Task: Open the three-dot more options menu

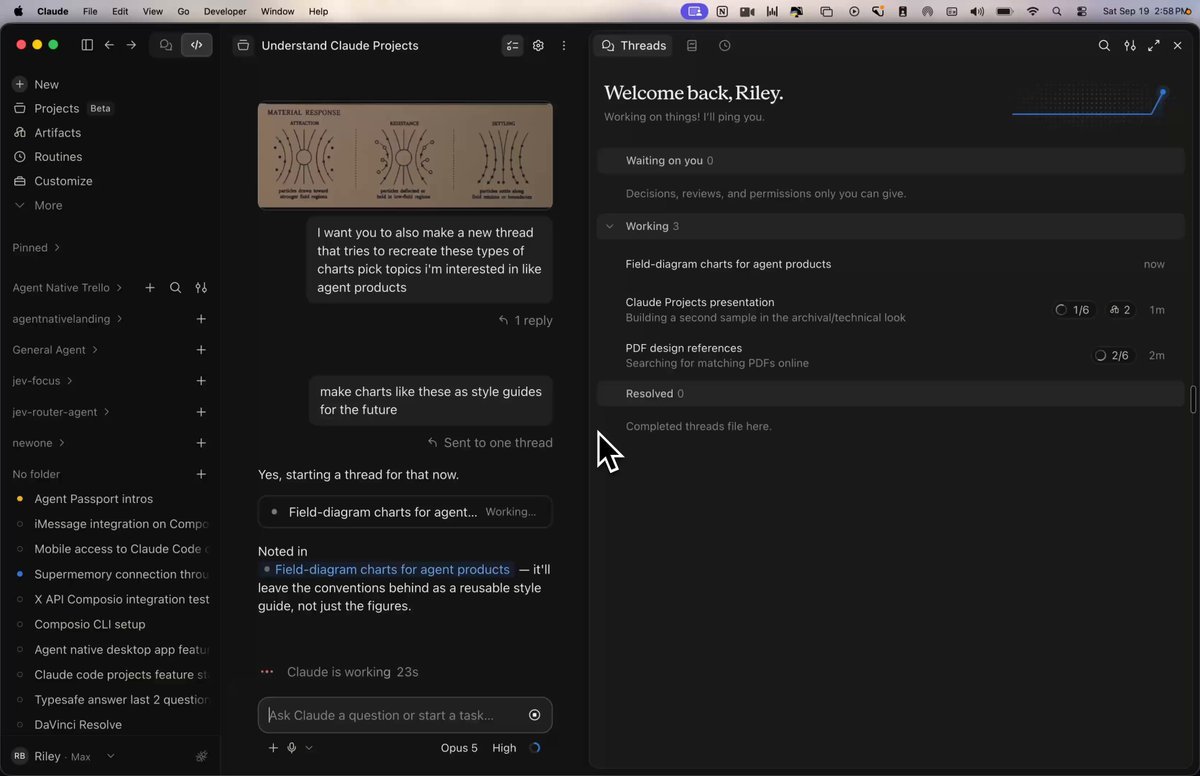Action: 564,46
